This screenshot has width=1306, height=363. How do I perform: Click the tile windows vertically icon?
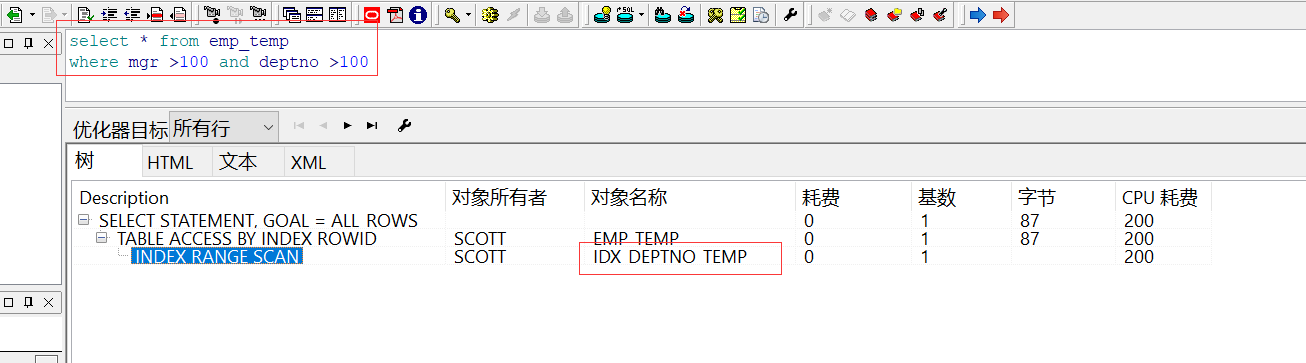click(337, 15)
